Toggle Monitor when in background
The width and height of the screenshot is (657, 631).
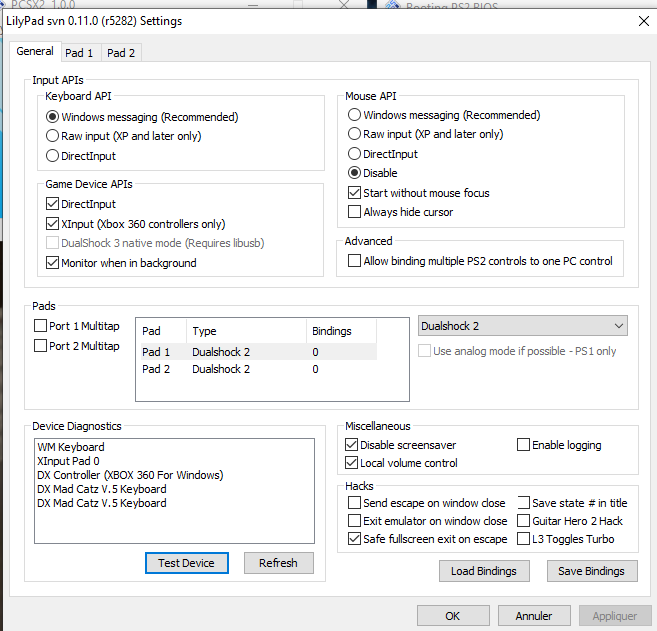[x=54, y=263]
